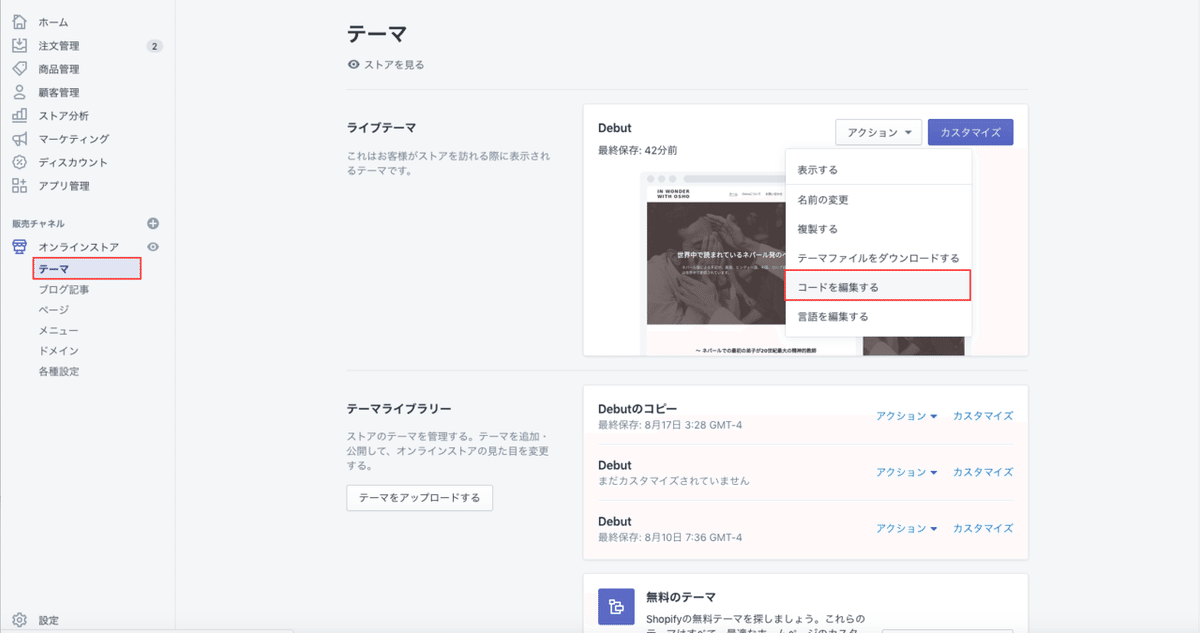Viewport: 1200px width, 633px height.
Task: View online store via sidebar eye icon
Action: 153,247
